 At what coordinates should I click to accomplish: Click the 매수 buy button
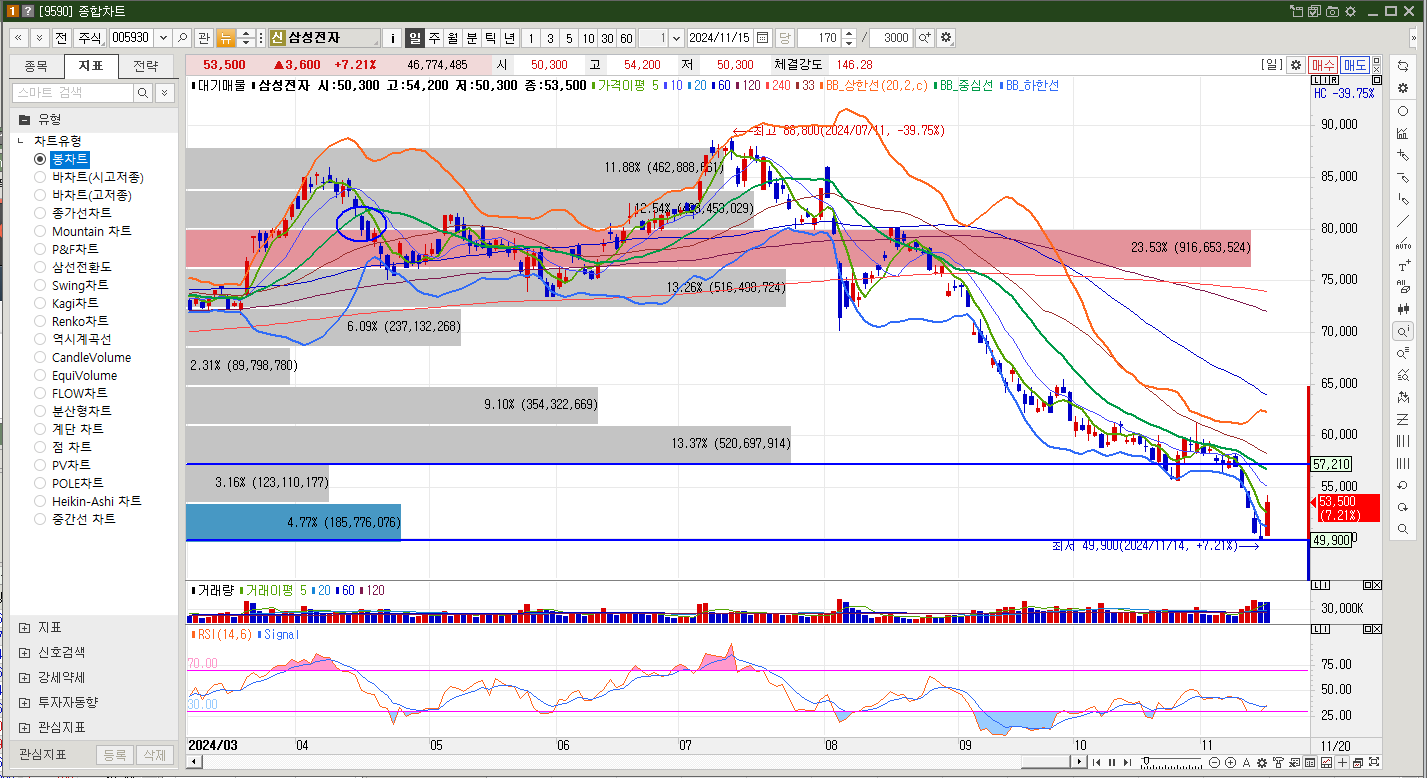(1323, 65)
